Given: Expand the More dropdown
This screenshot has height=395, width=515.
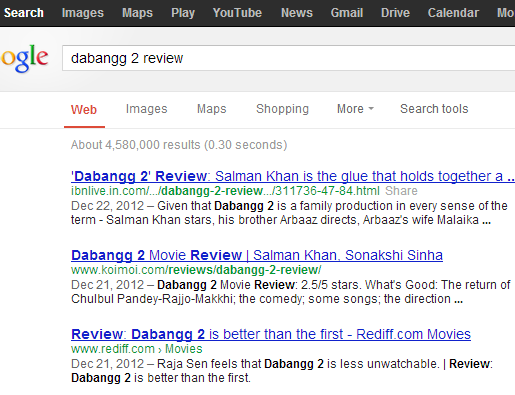Looking at the screenshot, I should [x=355, y=109].
